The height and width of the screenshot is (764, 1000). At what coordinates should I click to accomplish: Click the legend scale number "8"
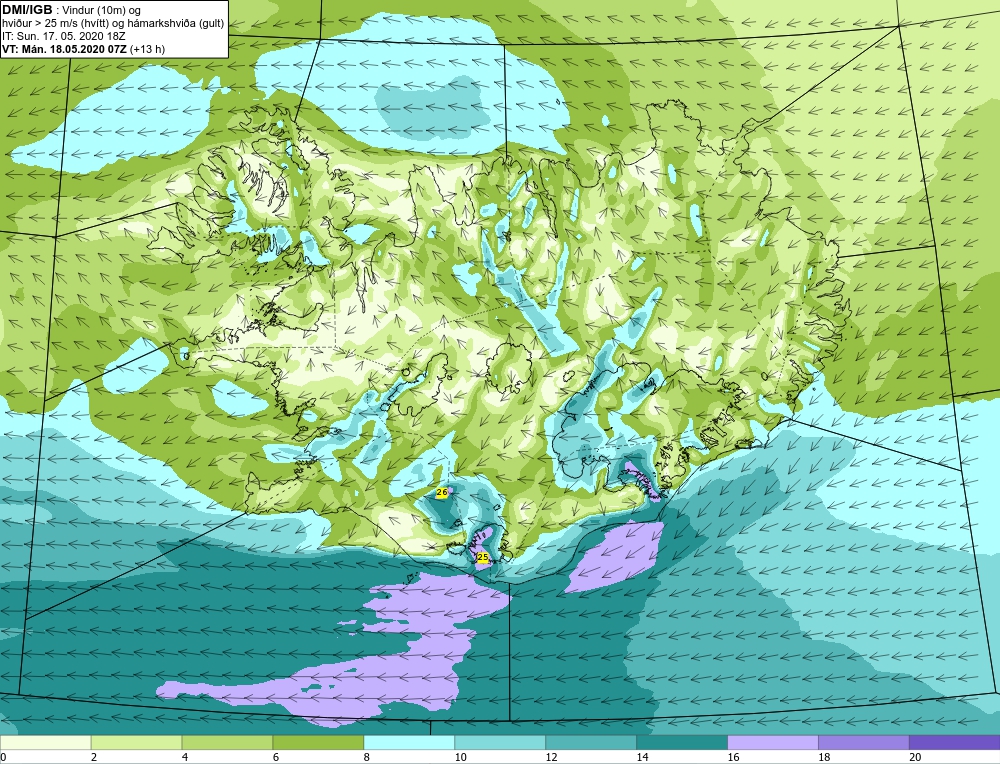point(367,757)
